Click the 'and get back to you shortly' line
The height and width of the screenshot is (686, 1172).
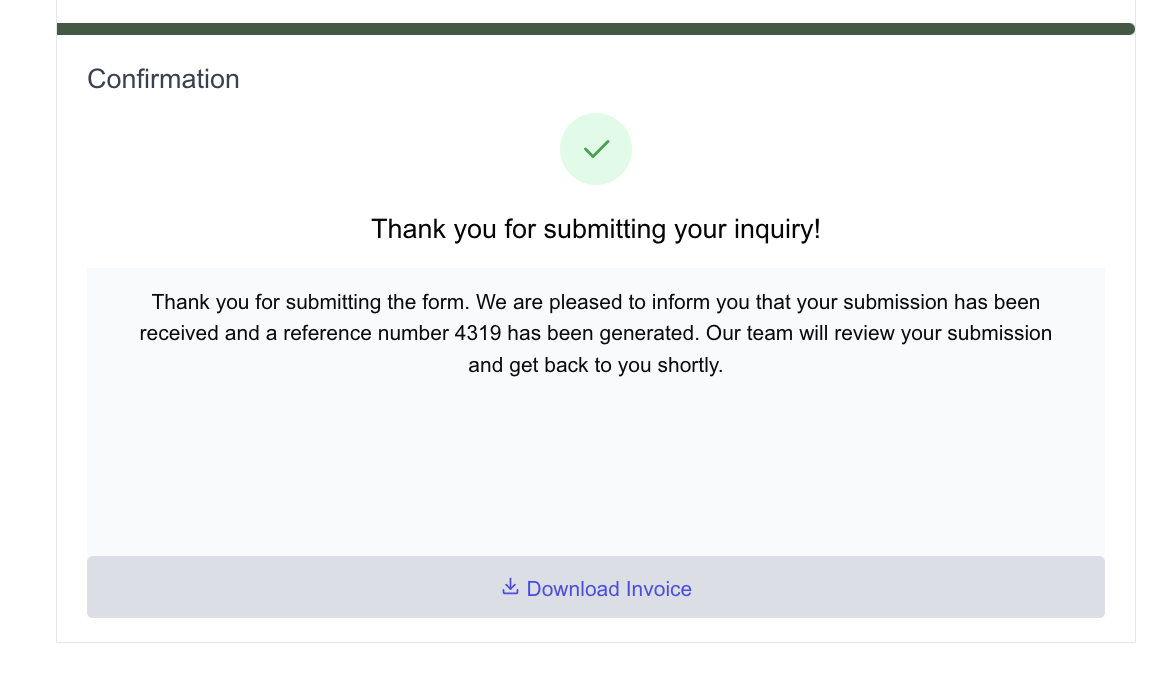point(595,365)
